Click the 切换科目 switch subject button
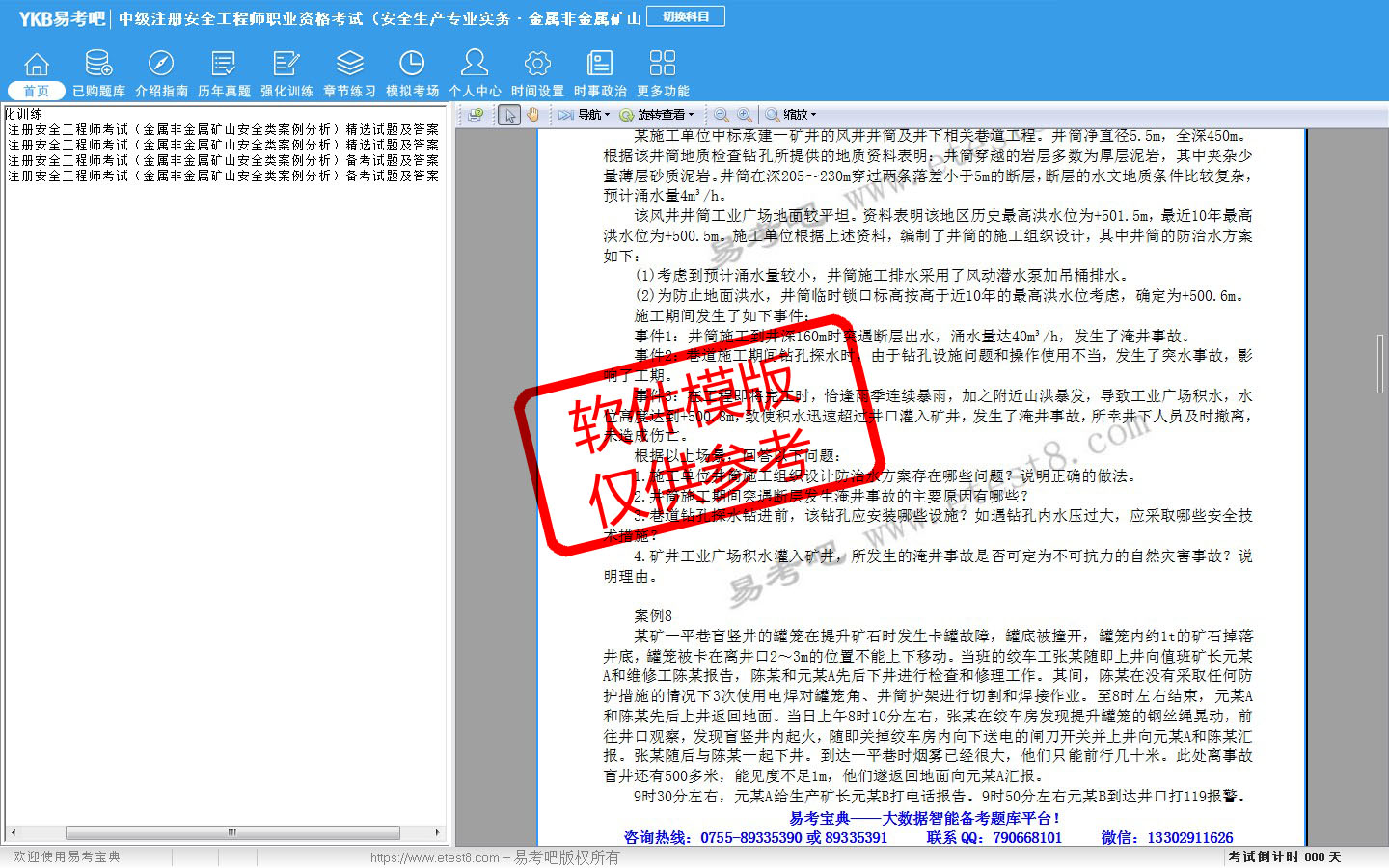The image size is (1389, 868). point(686,16)
